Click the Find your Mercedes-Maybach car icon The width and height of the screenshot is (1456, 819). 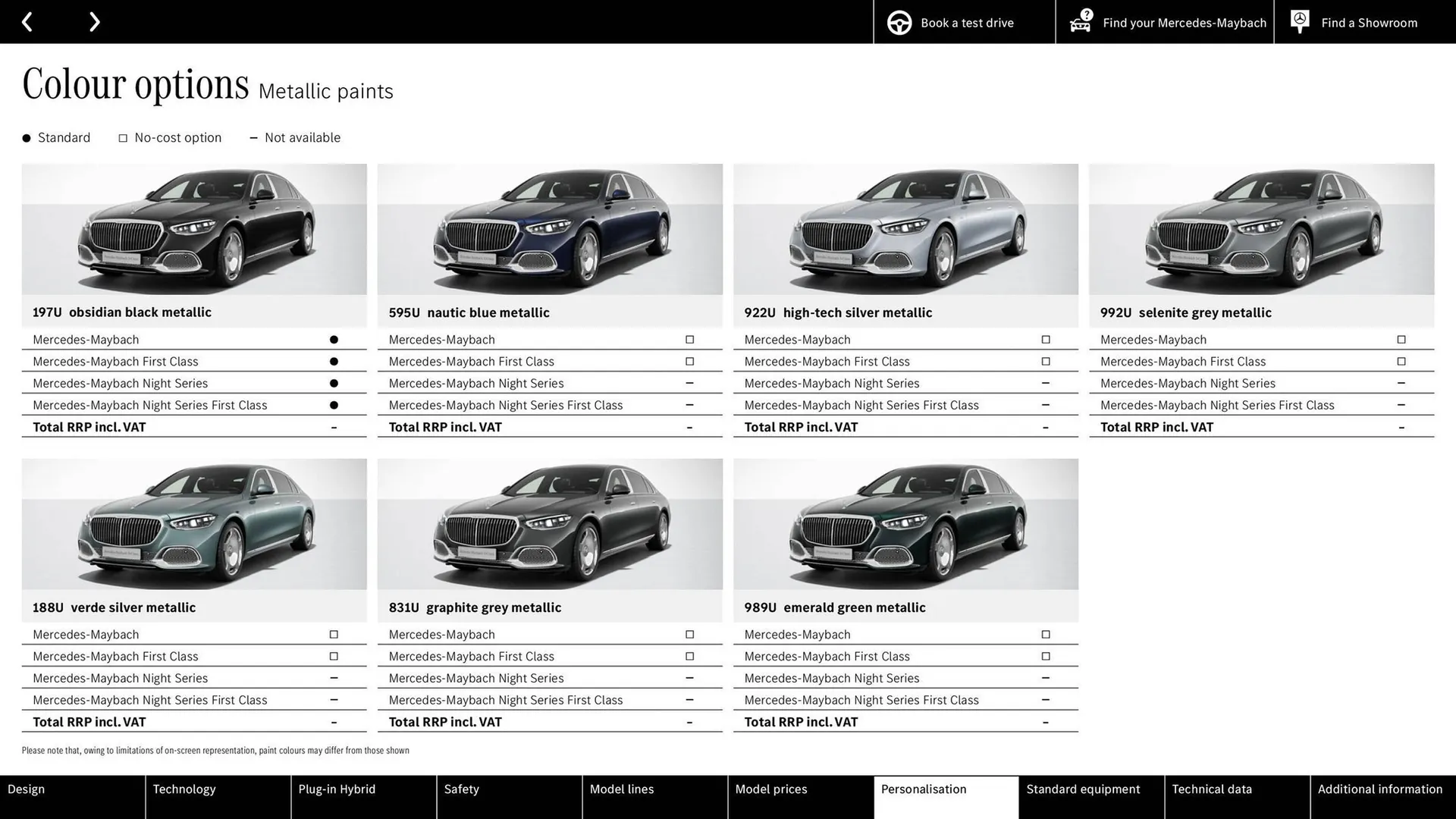click(x=1080, y=22)
